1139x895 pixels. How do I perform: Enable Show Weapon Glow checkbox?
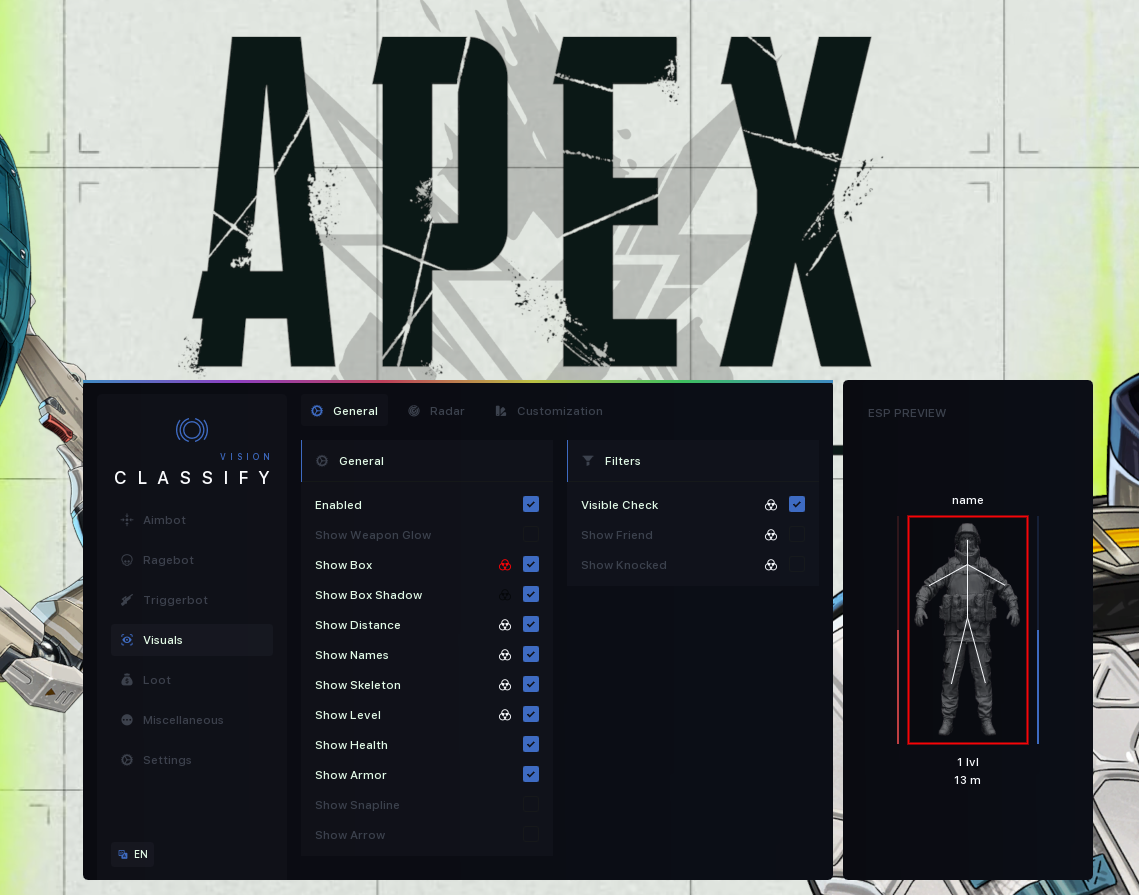click(x=531, y=535)
